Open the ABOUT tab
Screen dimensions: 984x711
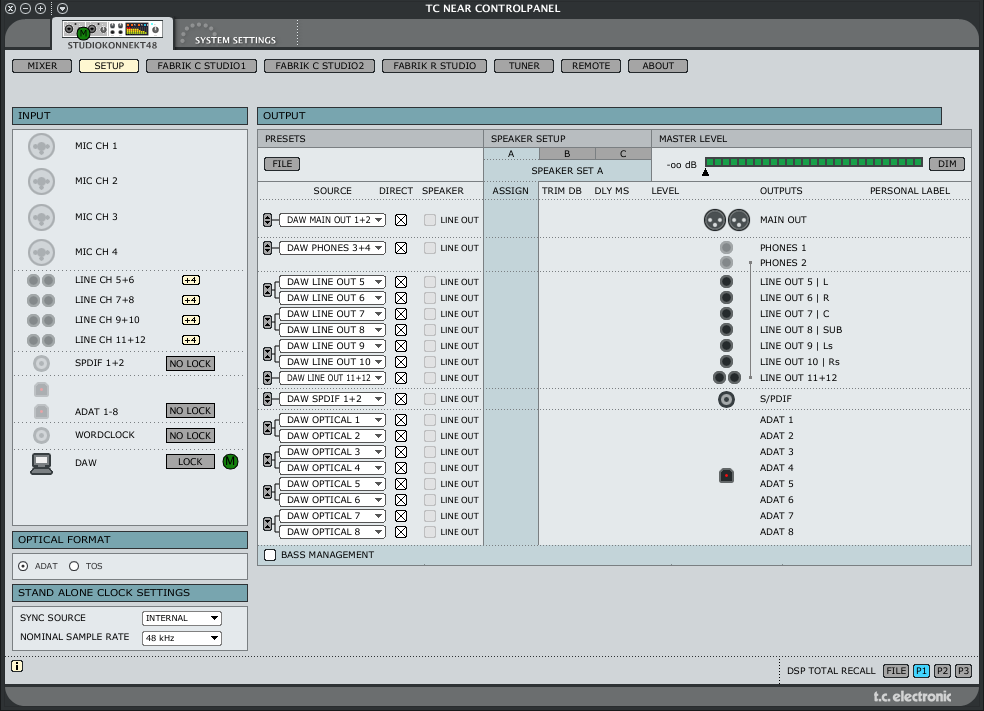658,66
